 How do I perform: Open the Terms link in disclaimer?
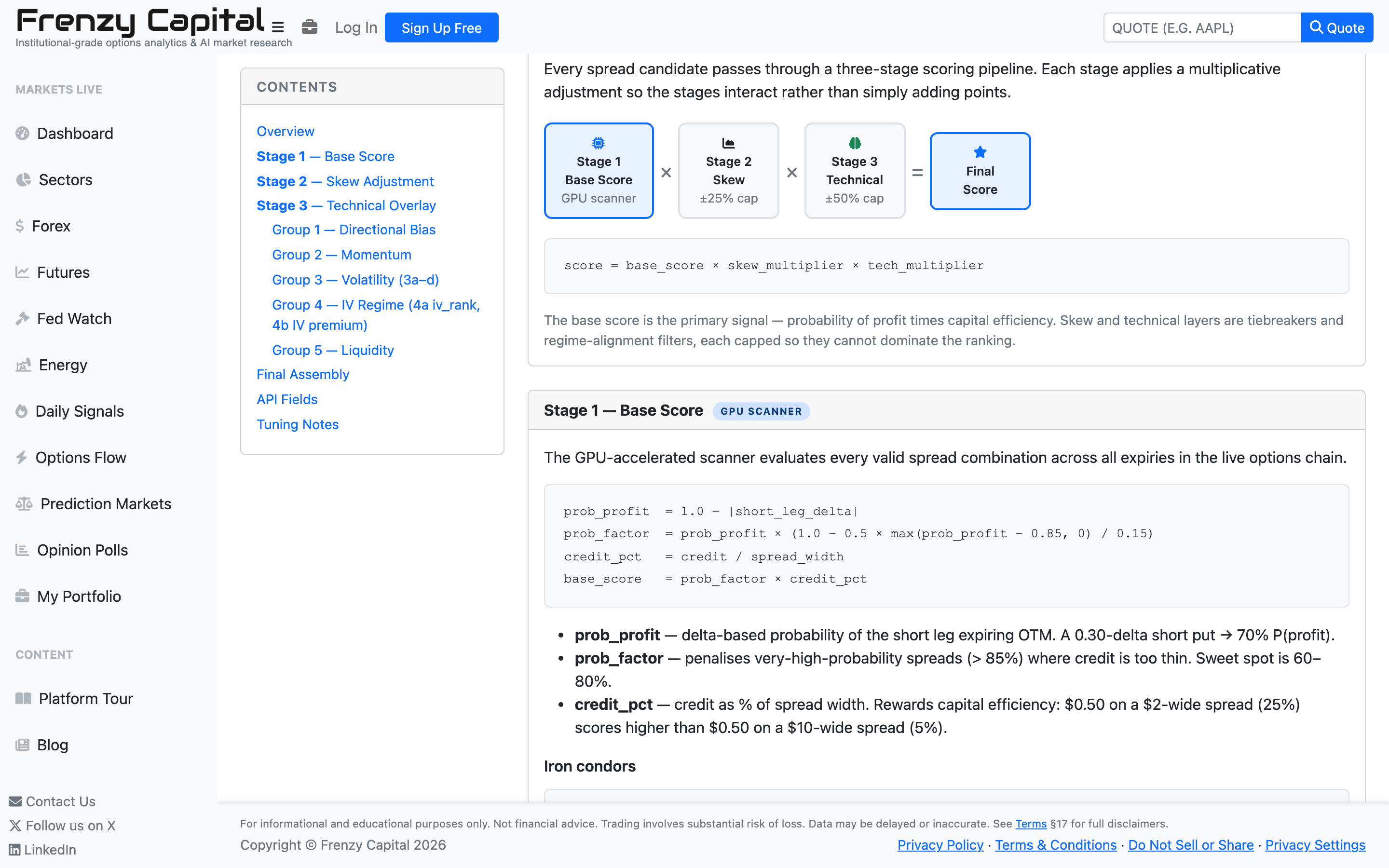[1031, 824]
